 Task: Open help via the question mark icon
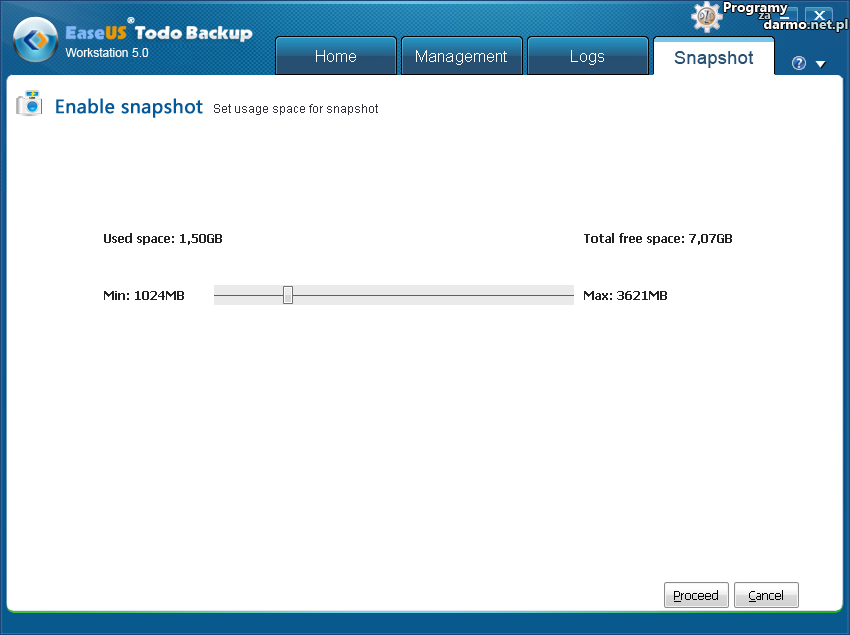(x=798, y=63)
